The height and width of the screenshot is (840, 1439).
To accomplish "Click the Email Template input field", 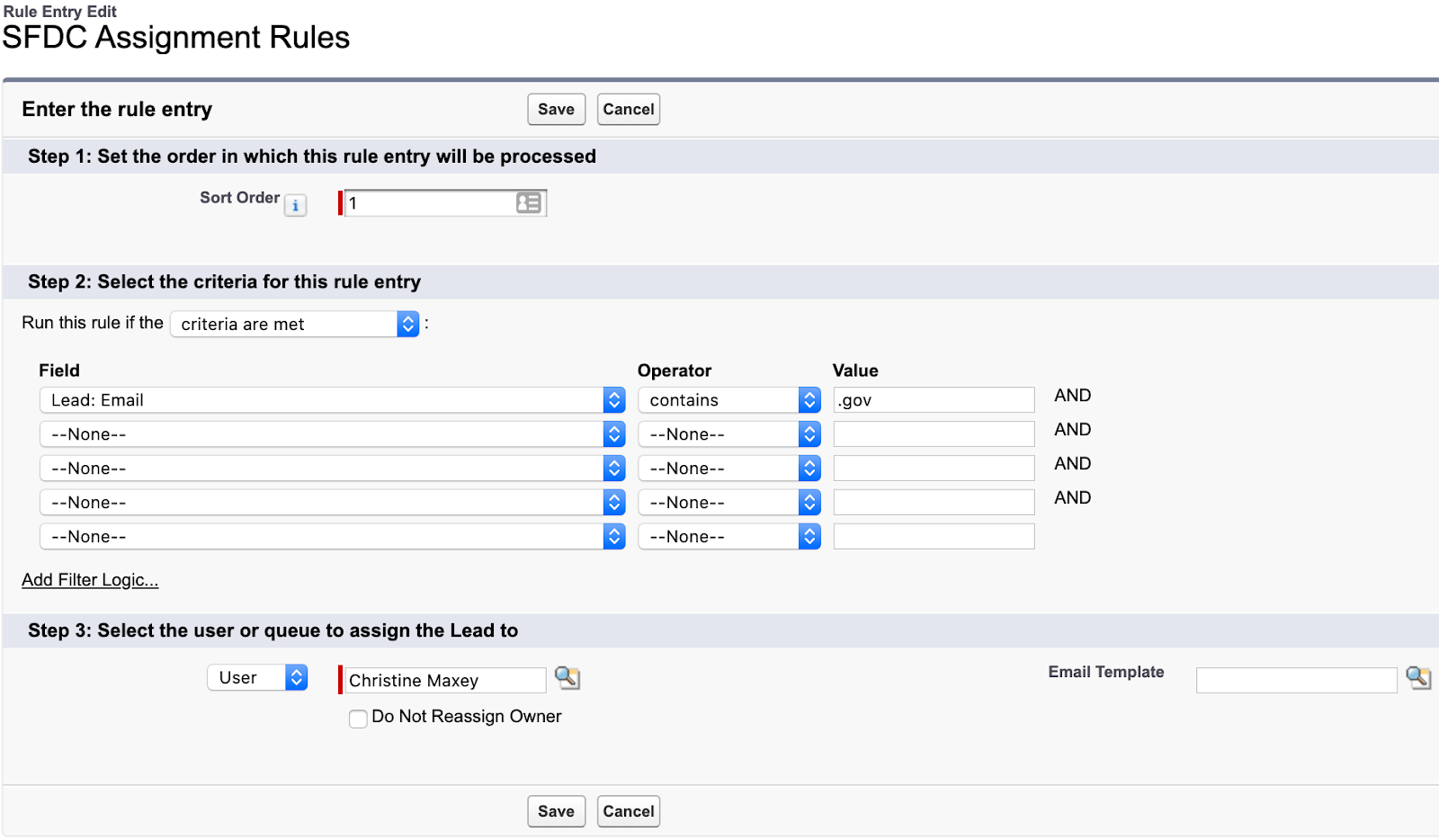I will pyautogui.click(x=1296, y=681).
